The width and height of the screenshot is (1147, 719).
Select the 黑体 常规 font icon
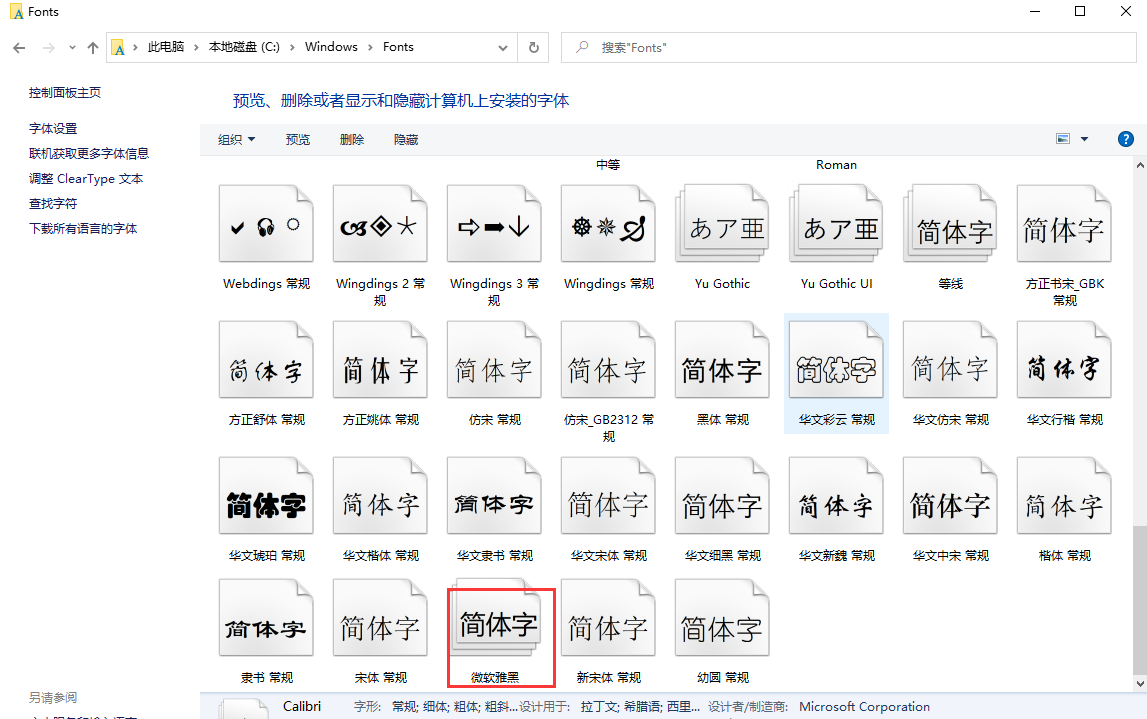(x=723, y=360)
